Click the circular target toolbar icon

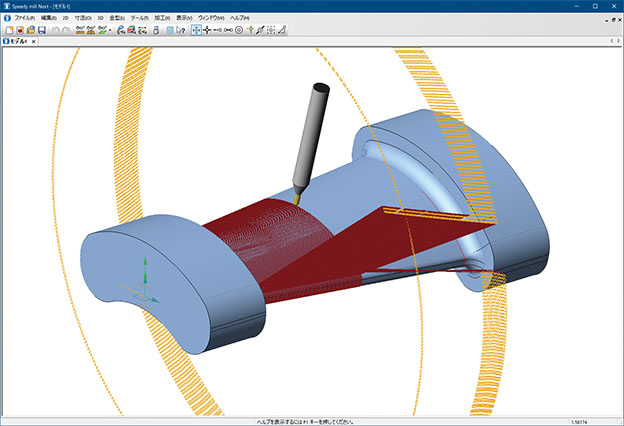click(x=239, y=30)
